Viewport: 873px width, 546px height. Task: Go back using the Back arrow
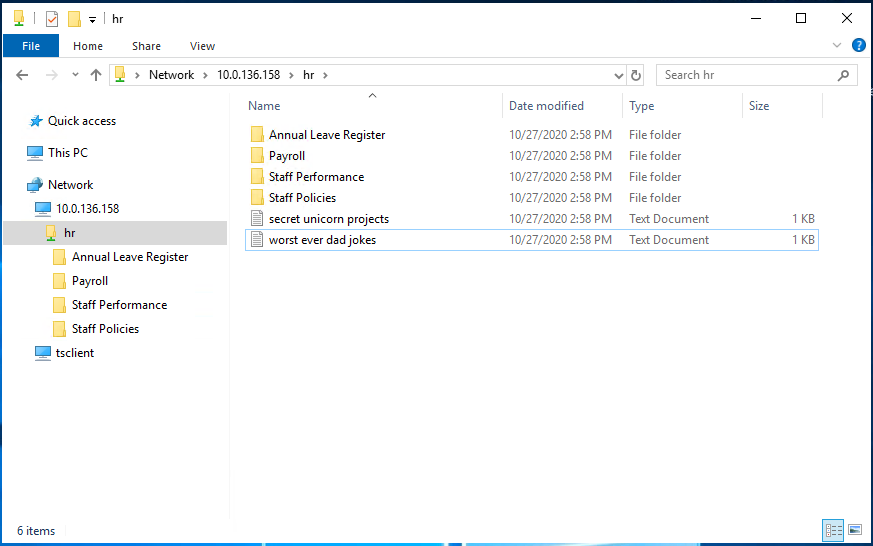(22, 75)
